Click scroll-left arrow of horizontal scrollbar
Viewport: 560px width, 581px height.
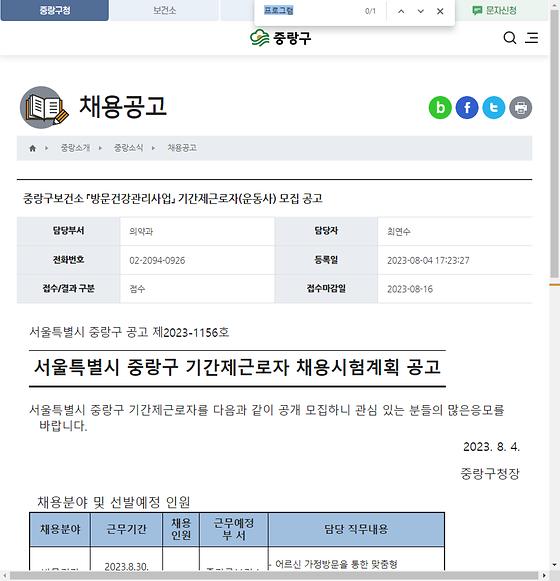(x=4, y=575)
